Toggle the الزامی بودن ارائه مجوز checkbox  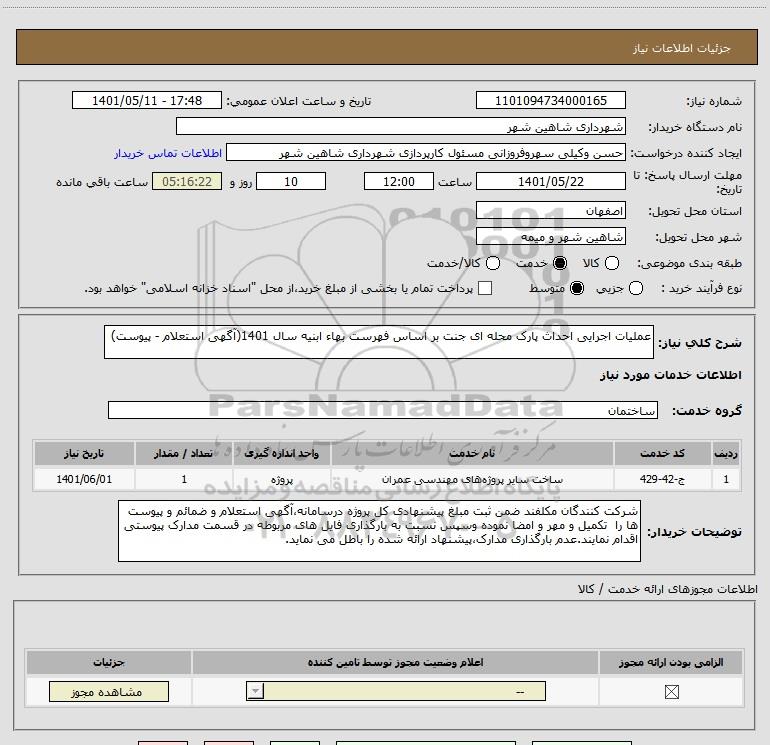pos(671,692)
